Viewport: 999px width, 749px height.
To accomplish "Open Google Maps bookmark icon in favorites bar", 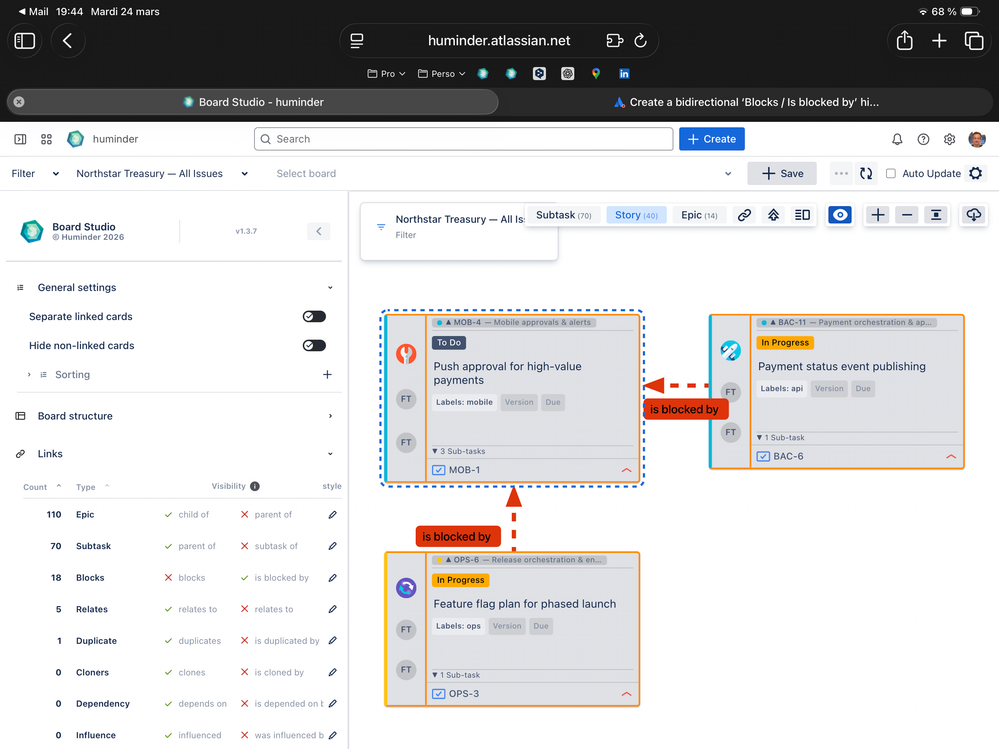I will click(596, 74).
